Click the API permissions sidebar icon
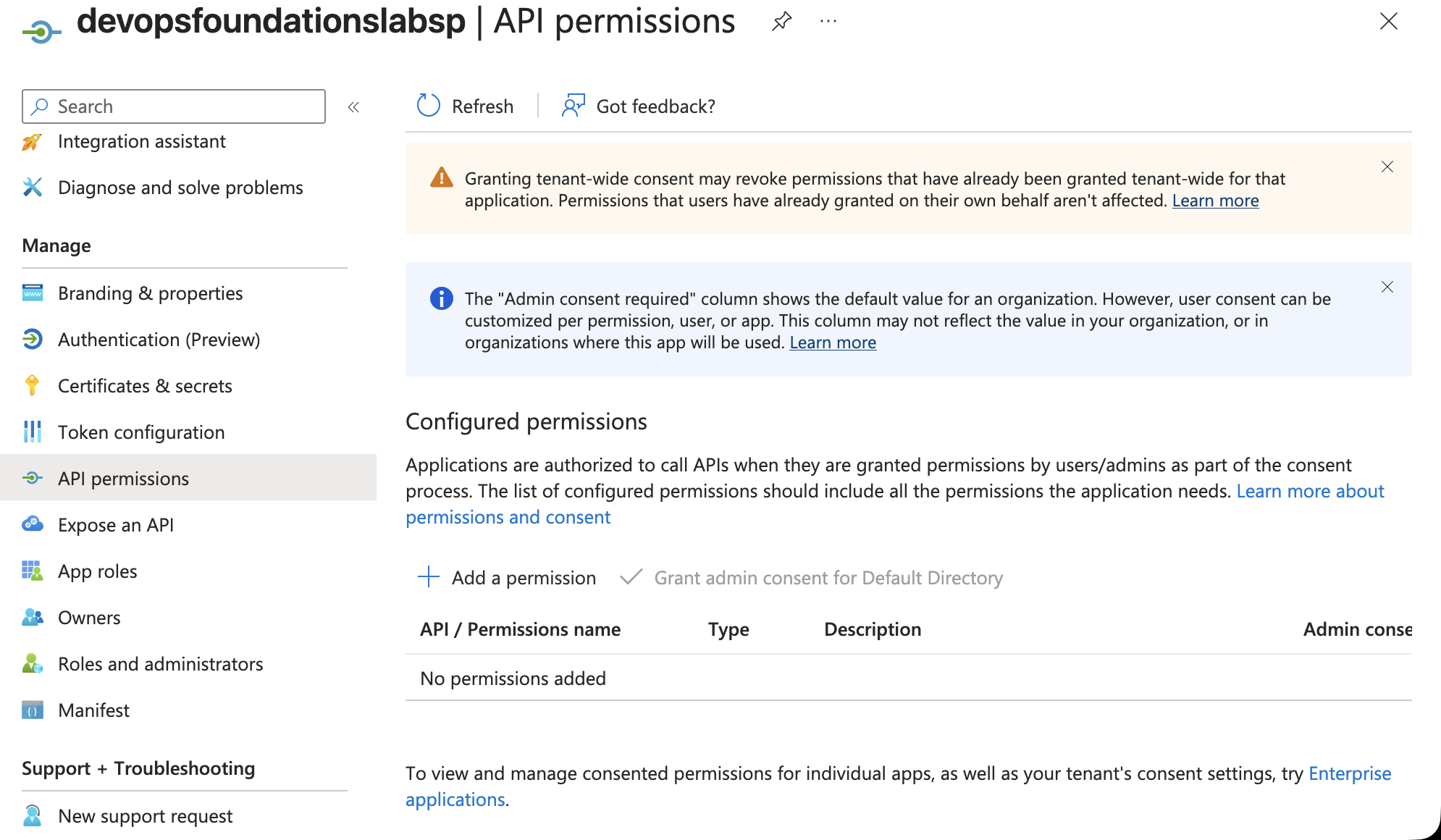 (x=32, y=478)
